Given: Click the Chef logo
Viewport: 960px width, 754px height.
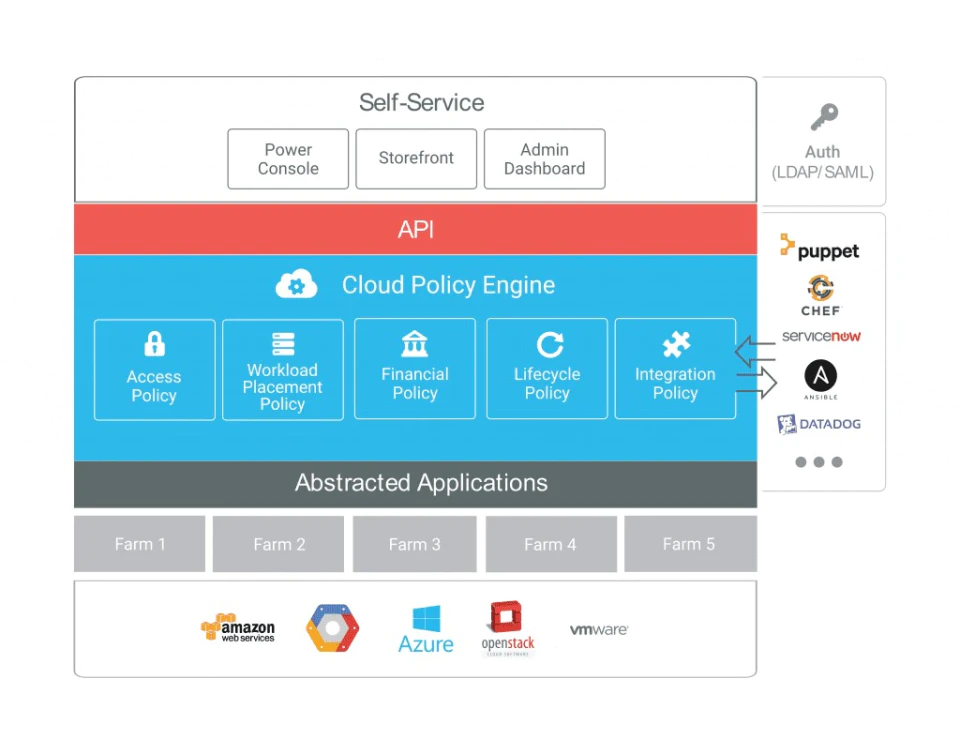Looking at the screenshot, I should click(821, 296).
